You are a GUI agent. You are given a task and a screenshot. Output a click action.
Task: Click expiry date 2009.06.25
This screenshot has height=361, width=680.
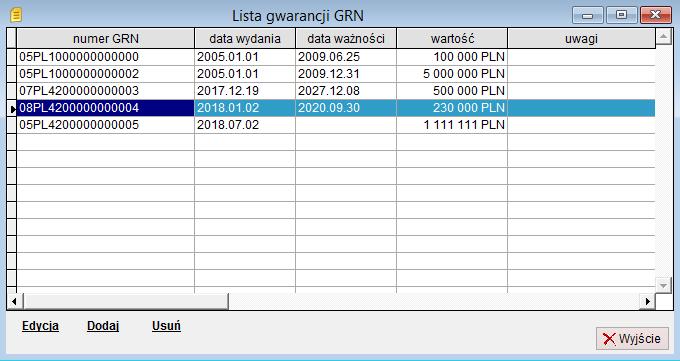point(329,57)
